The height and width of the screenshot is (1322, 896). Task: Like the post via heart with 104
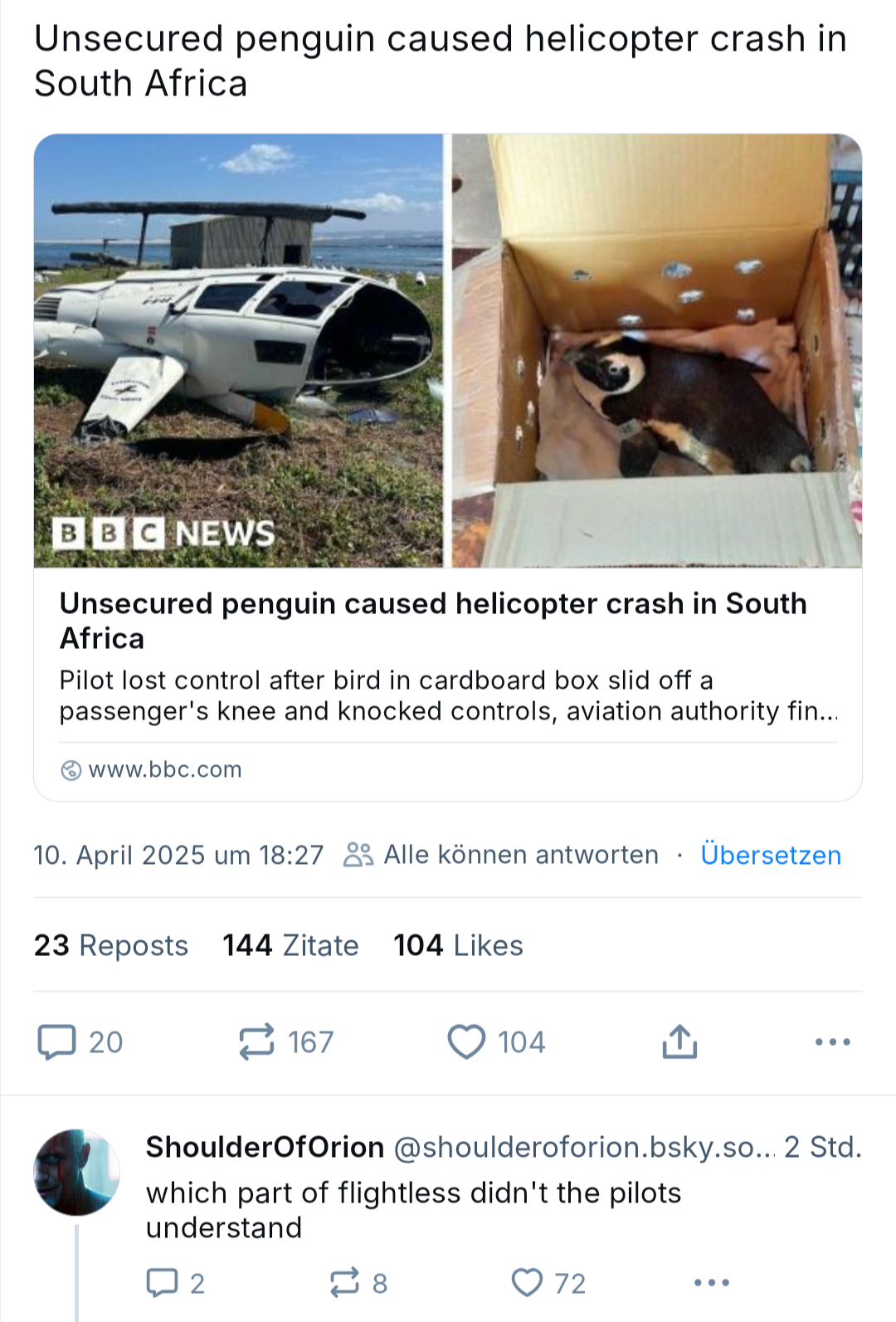pyautogui.click(x=496, y=1042)
